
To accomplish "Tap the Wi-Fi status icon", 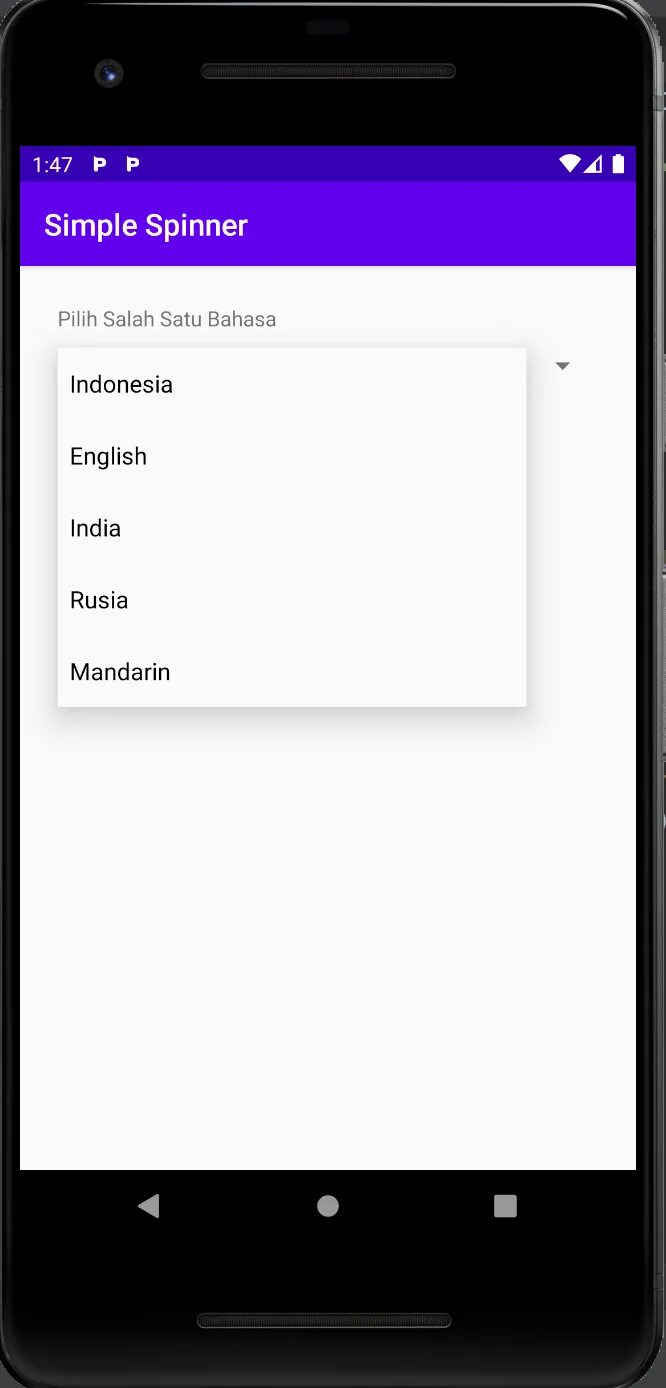I will pos(570,164).
